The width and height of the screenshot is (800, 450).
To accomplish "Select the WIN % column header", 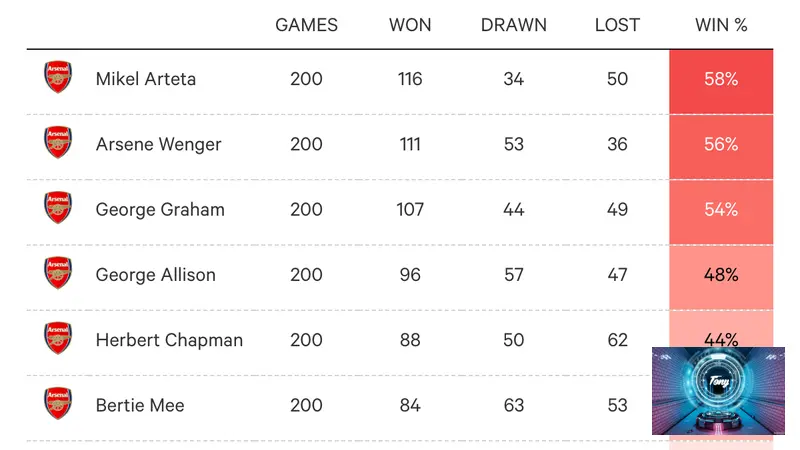I will [x=721, y=25].
